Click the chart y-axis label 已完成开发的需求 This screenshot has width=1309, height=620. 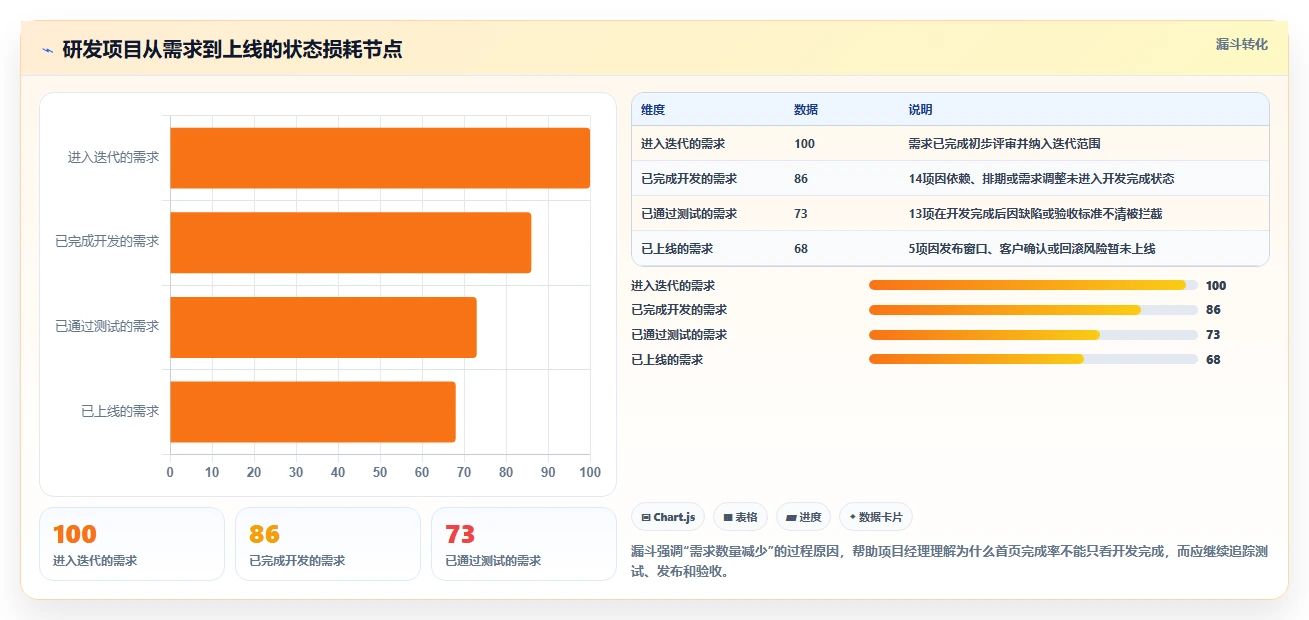107,242
